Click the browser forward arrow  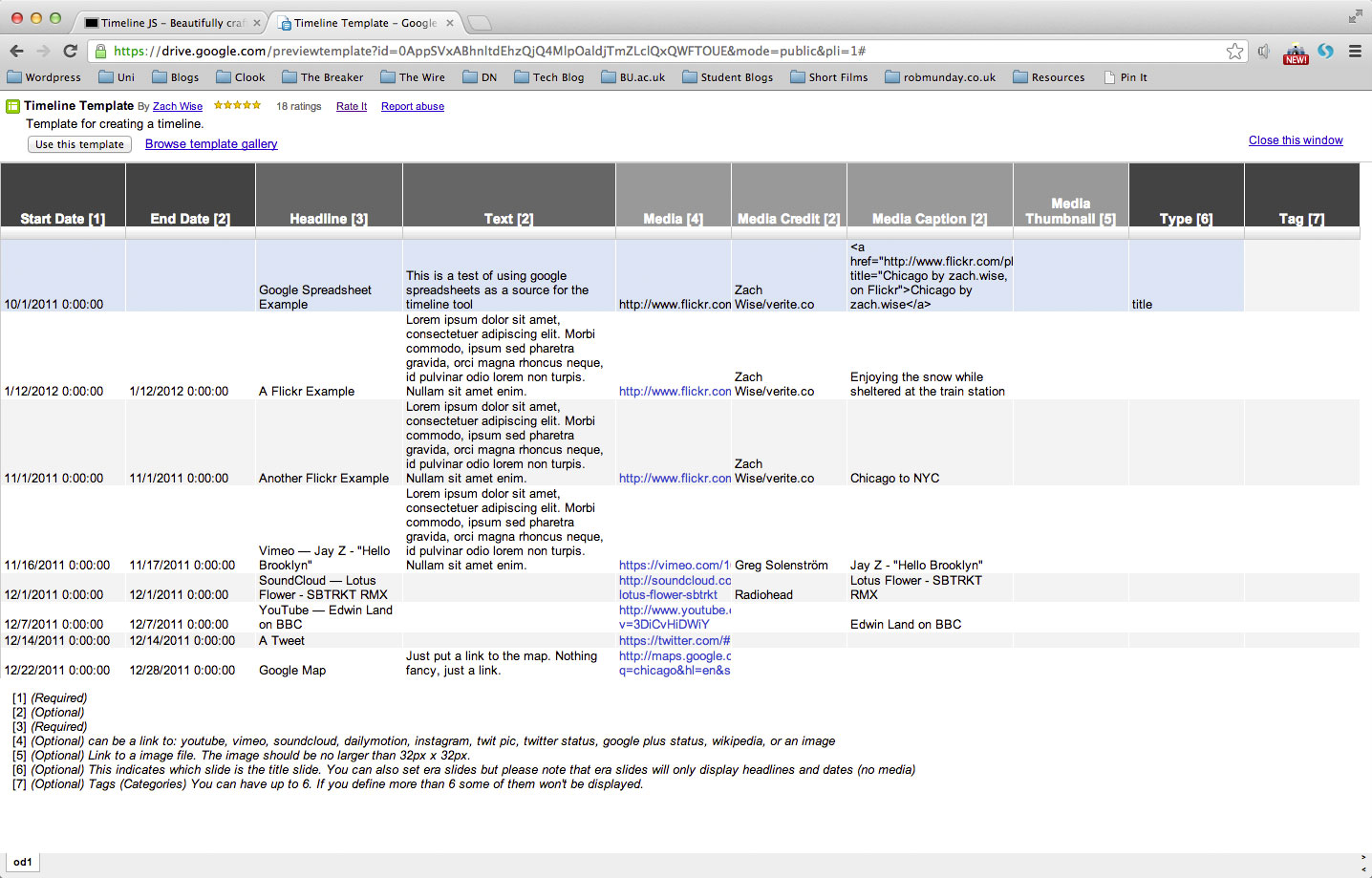pyautogui.click(x=43, y=51)
